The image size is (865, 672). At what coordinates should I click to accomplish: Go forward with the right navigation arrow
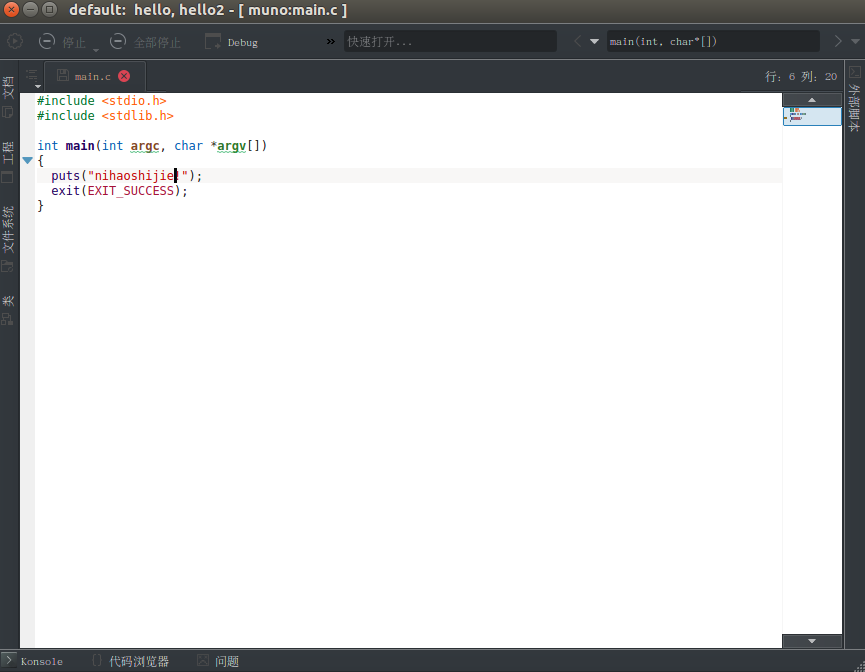point(838,41)
